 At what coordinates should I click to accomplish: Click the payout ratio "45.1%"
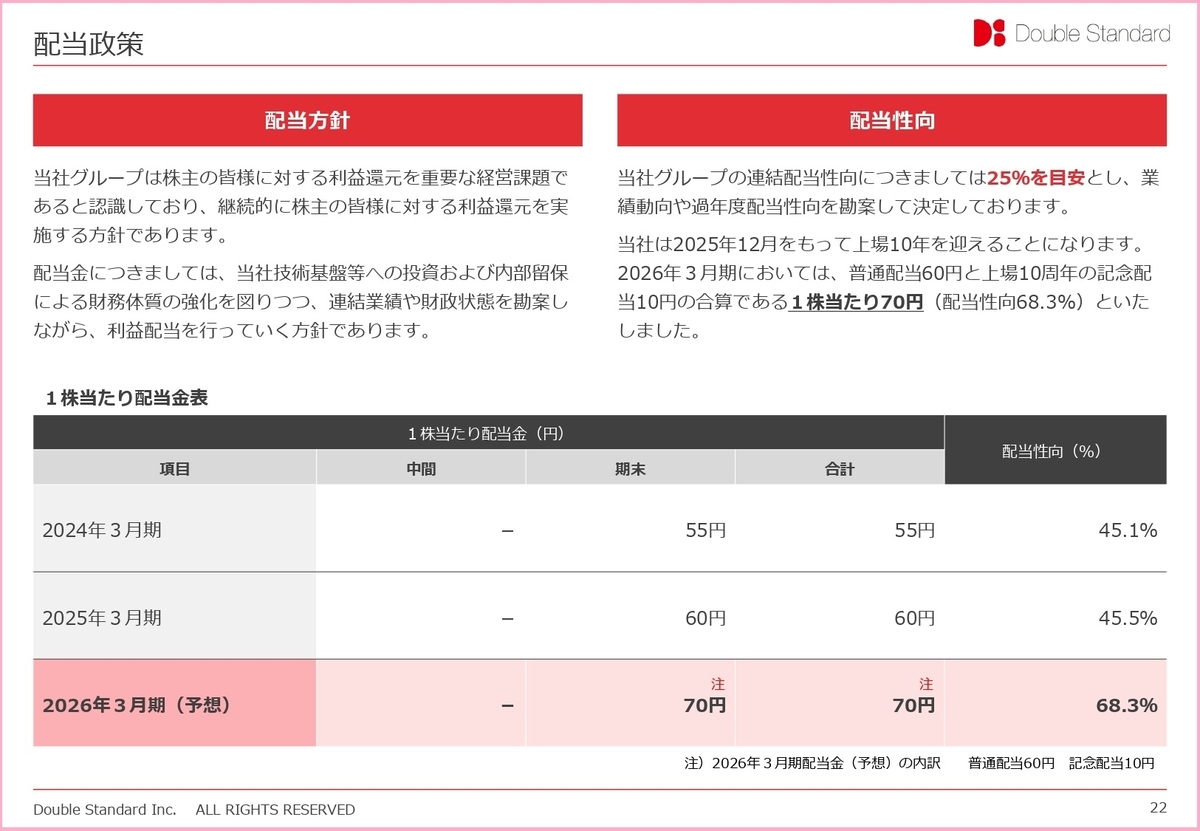click(x=1128, y=530)
